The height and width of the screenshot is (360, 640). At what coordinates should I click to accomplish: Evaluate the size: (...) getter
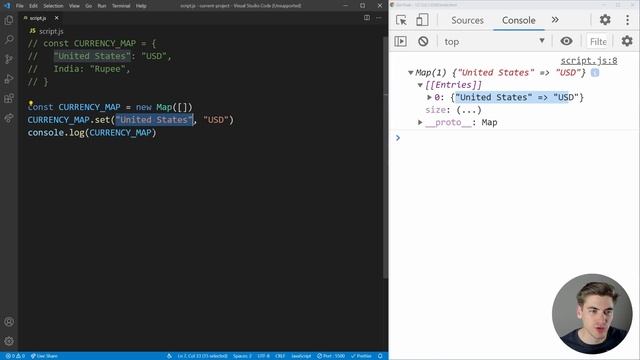469,110
